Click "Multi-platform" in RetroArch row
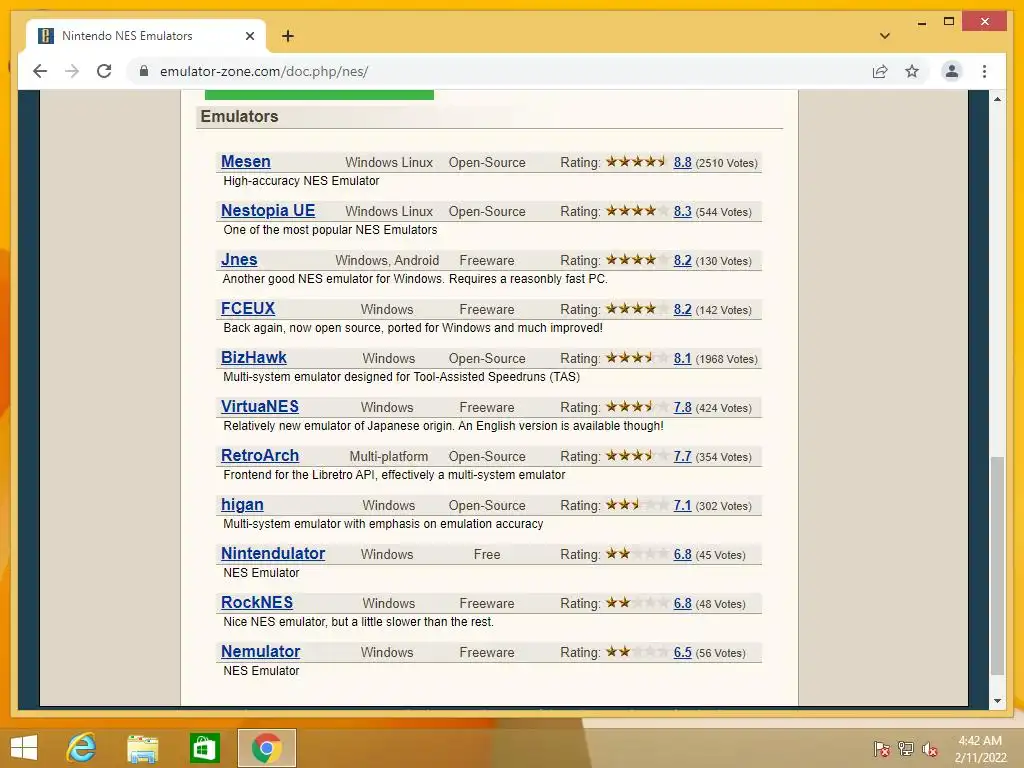Image resolution: width=1024 pixels, height=768 pixels. click(389, 456)
